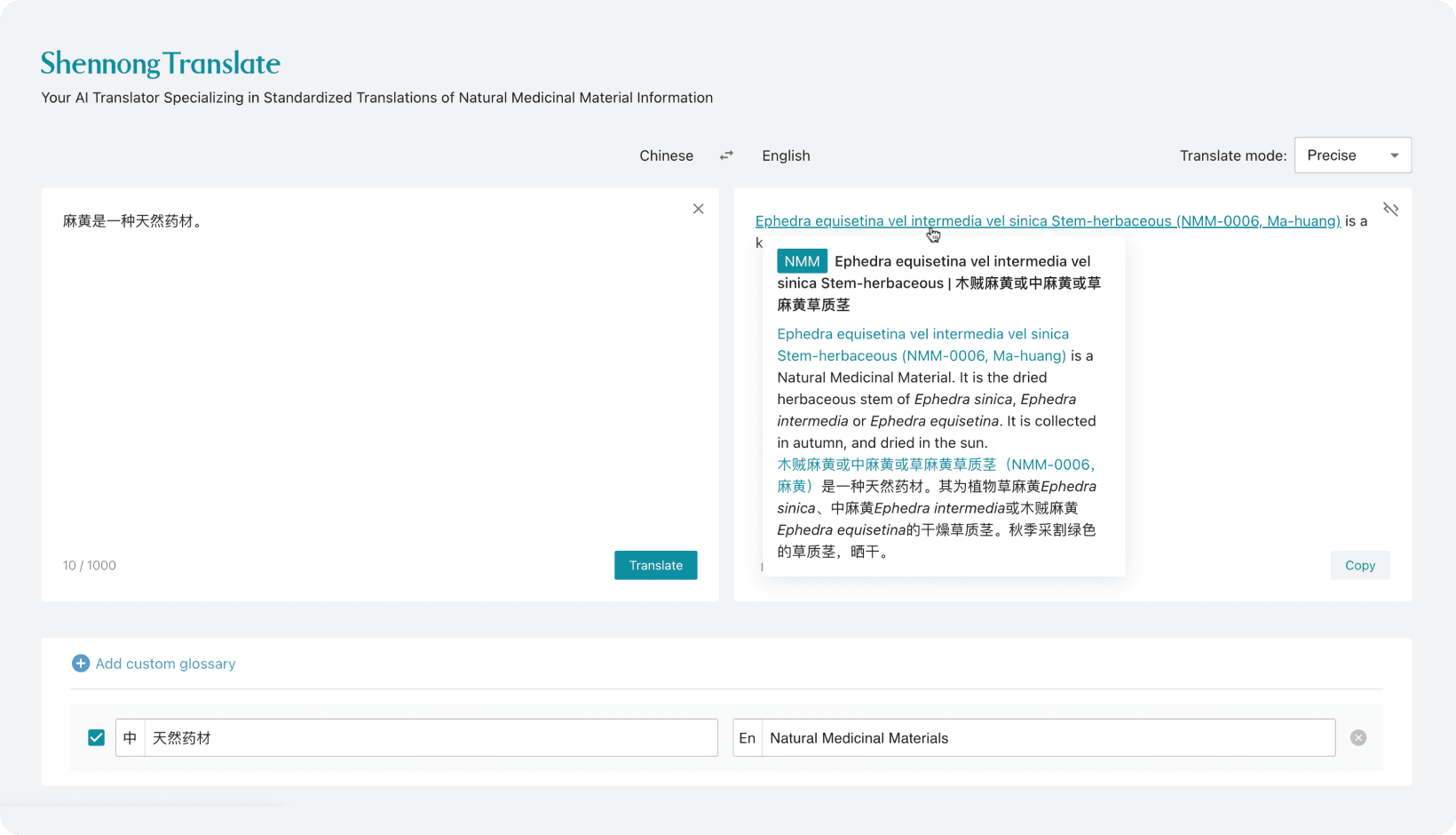The image size is (1456, 835).
Task: Edit the Natural Medicinal Materials field
Action: point(1048,738)
